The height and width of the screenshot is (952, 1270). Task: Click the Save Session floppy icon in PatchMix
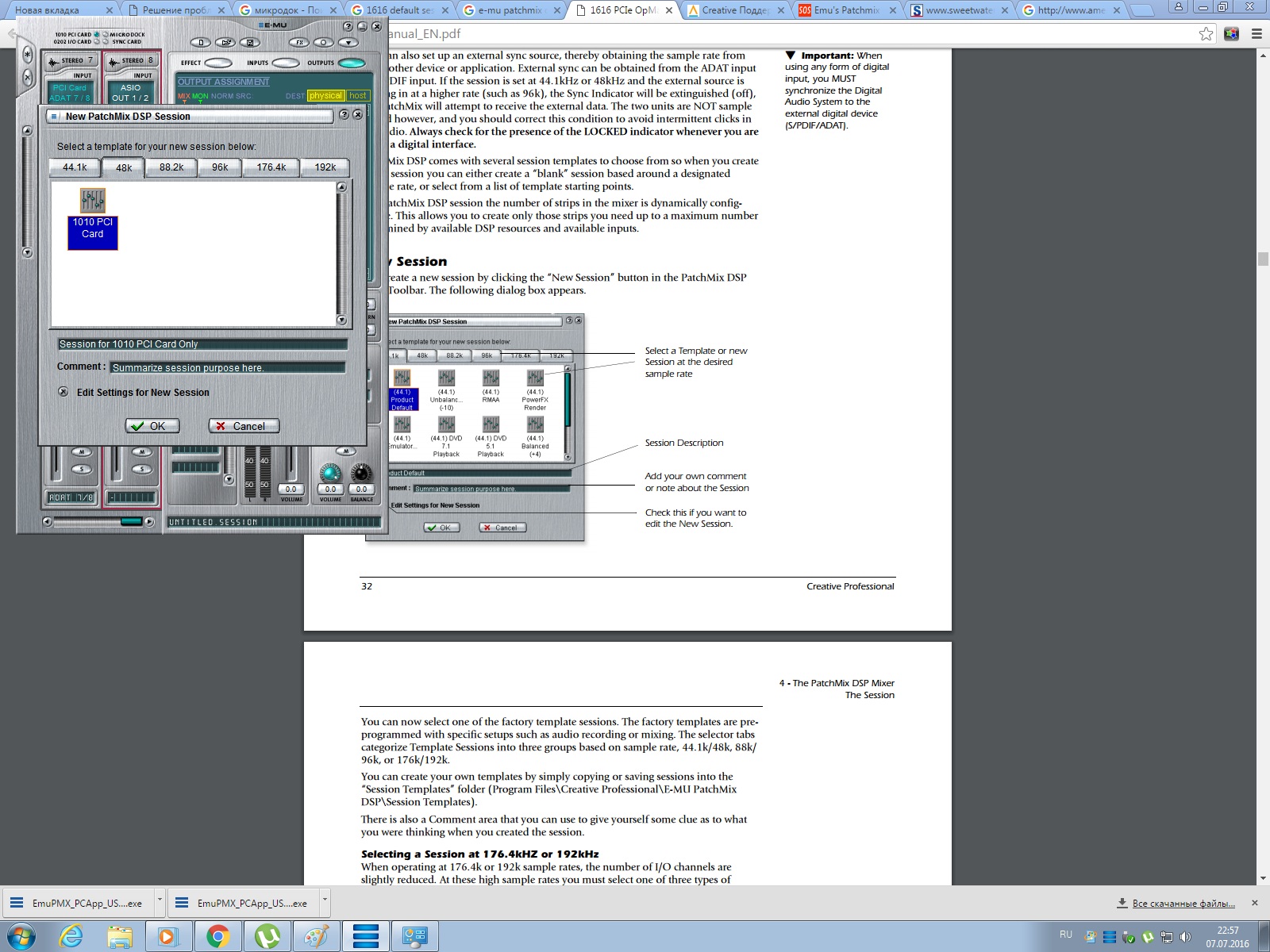[251, 42]
